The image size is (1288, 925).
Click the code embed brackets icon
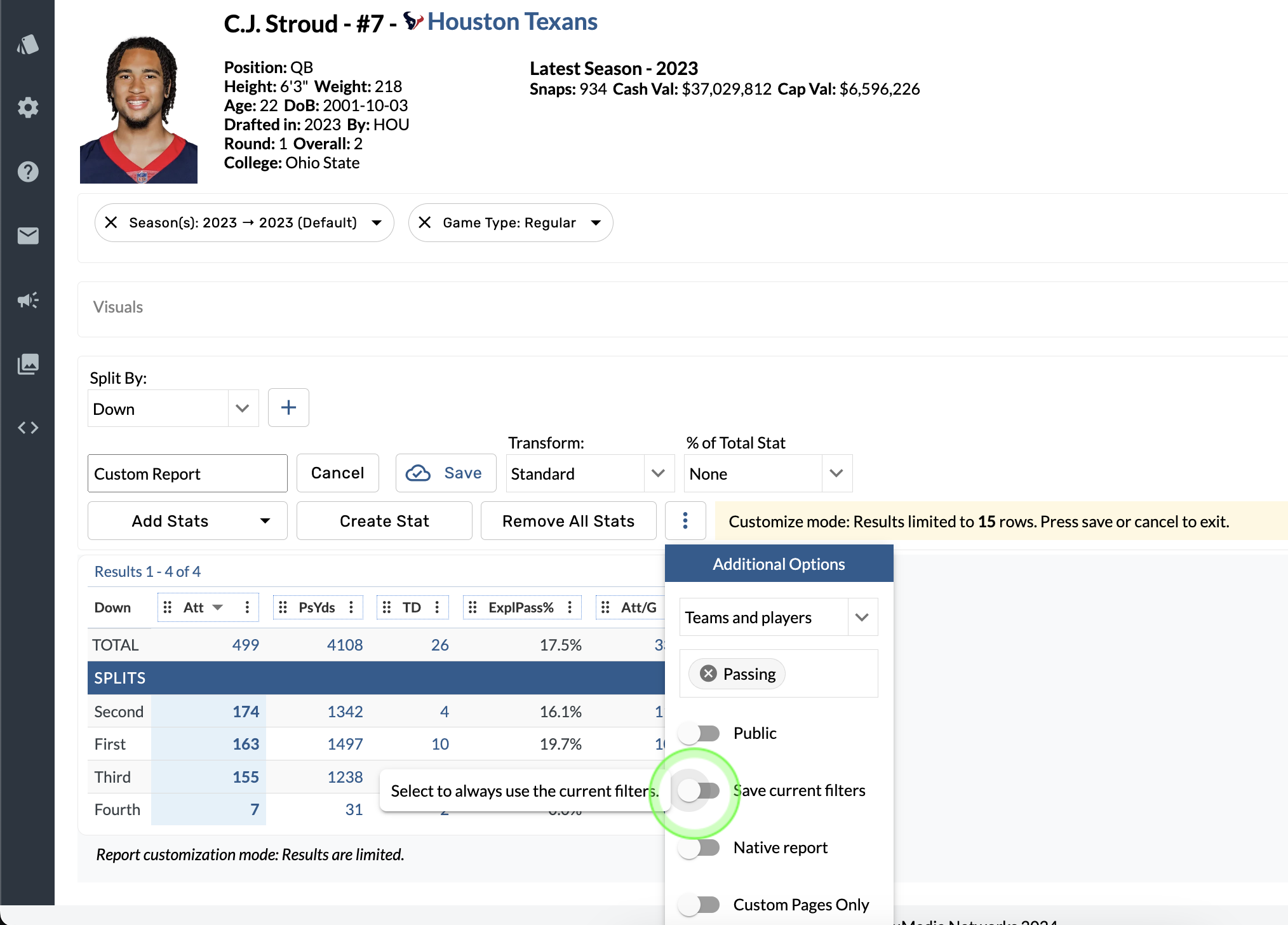point(28,428)
